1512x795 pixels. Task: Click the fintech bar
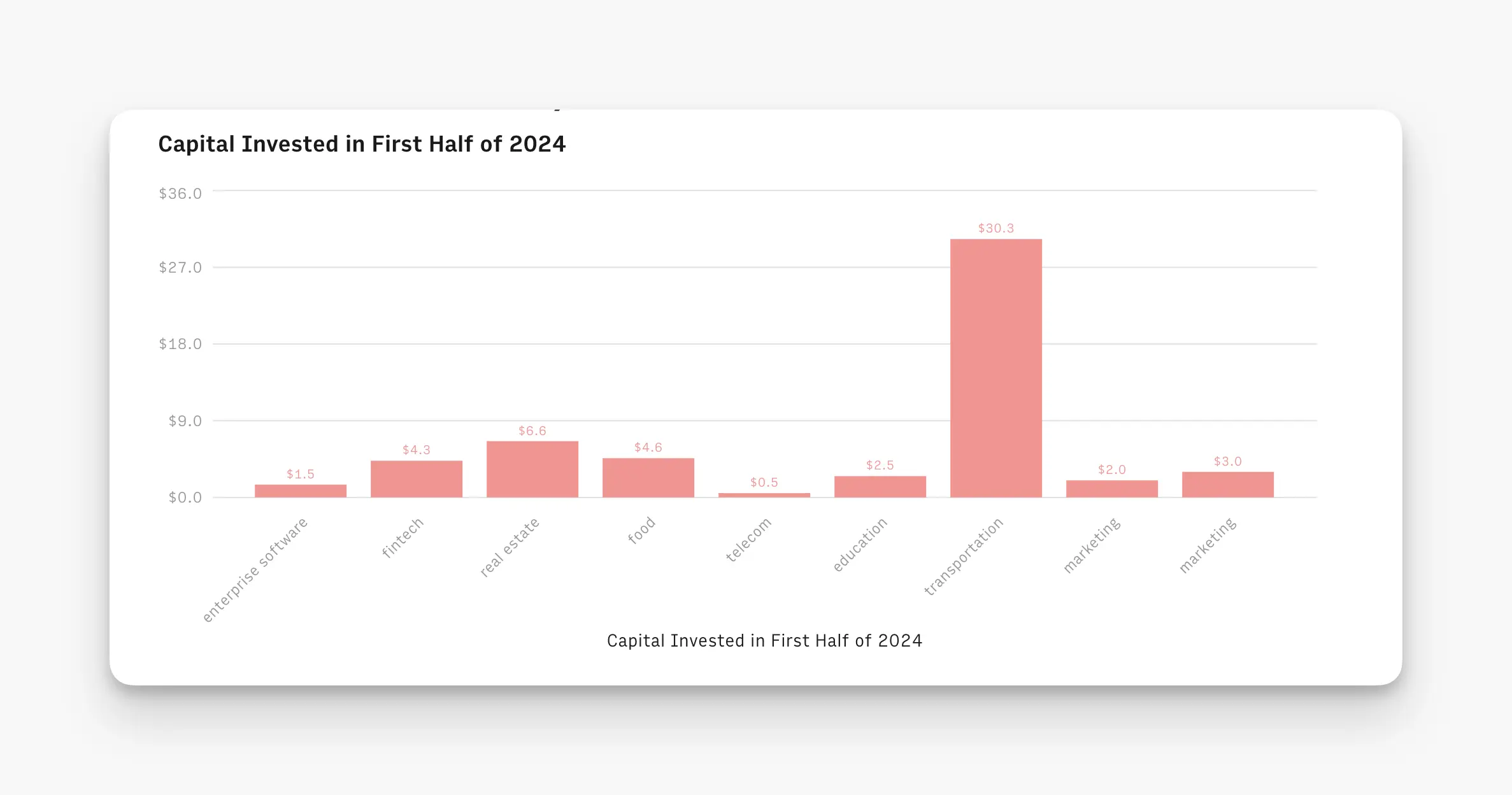pos(417,479)
